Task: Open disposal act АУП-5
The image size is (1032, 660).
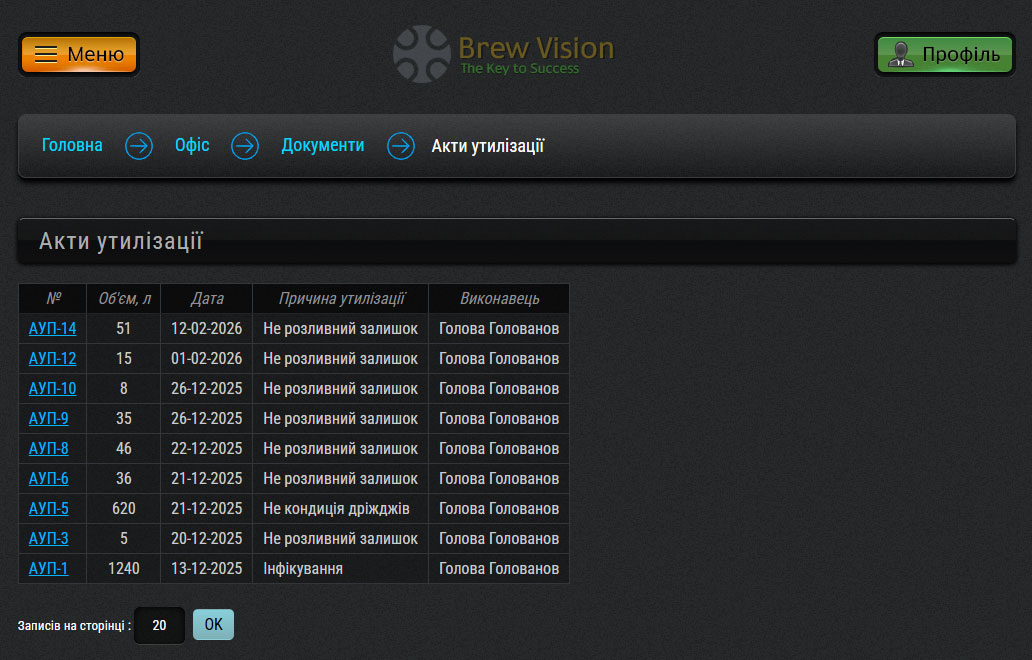Action: click(48, 509)
